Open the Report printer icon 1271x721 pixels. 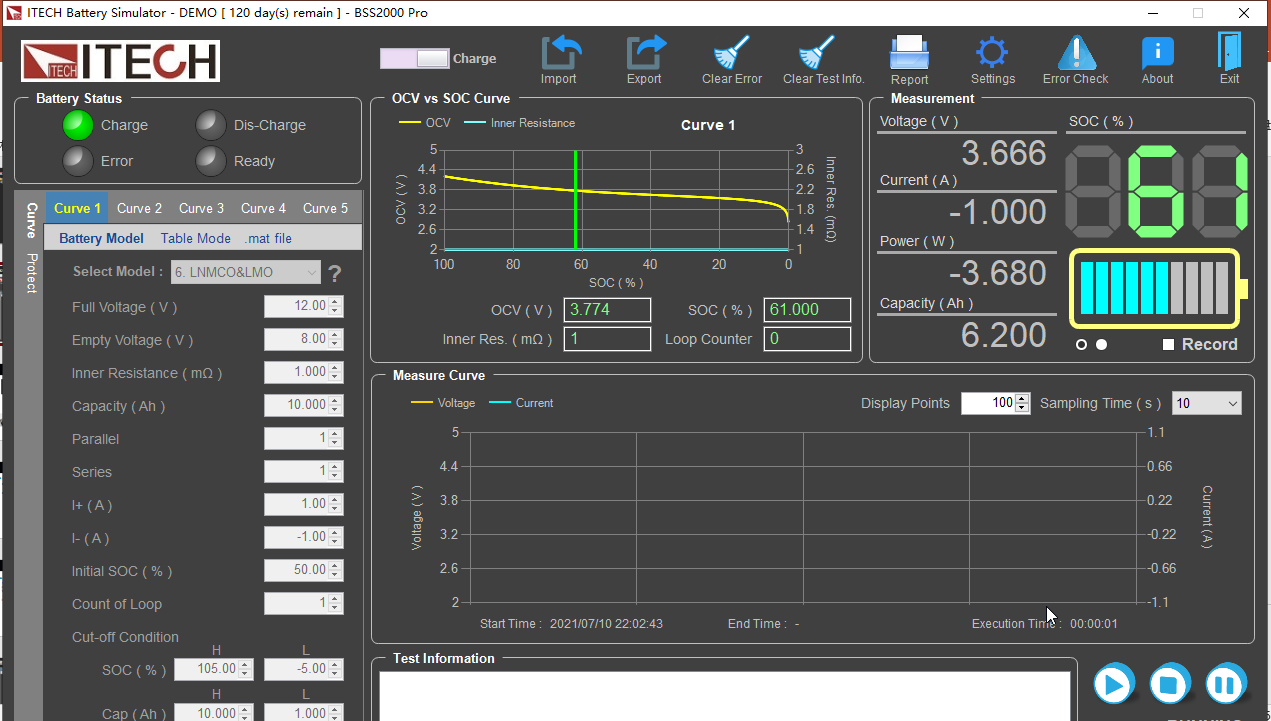909,53
